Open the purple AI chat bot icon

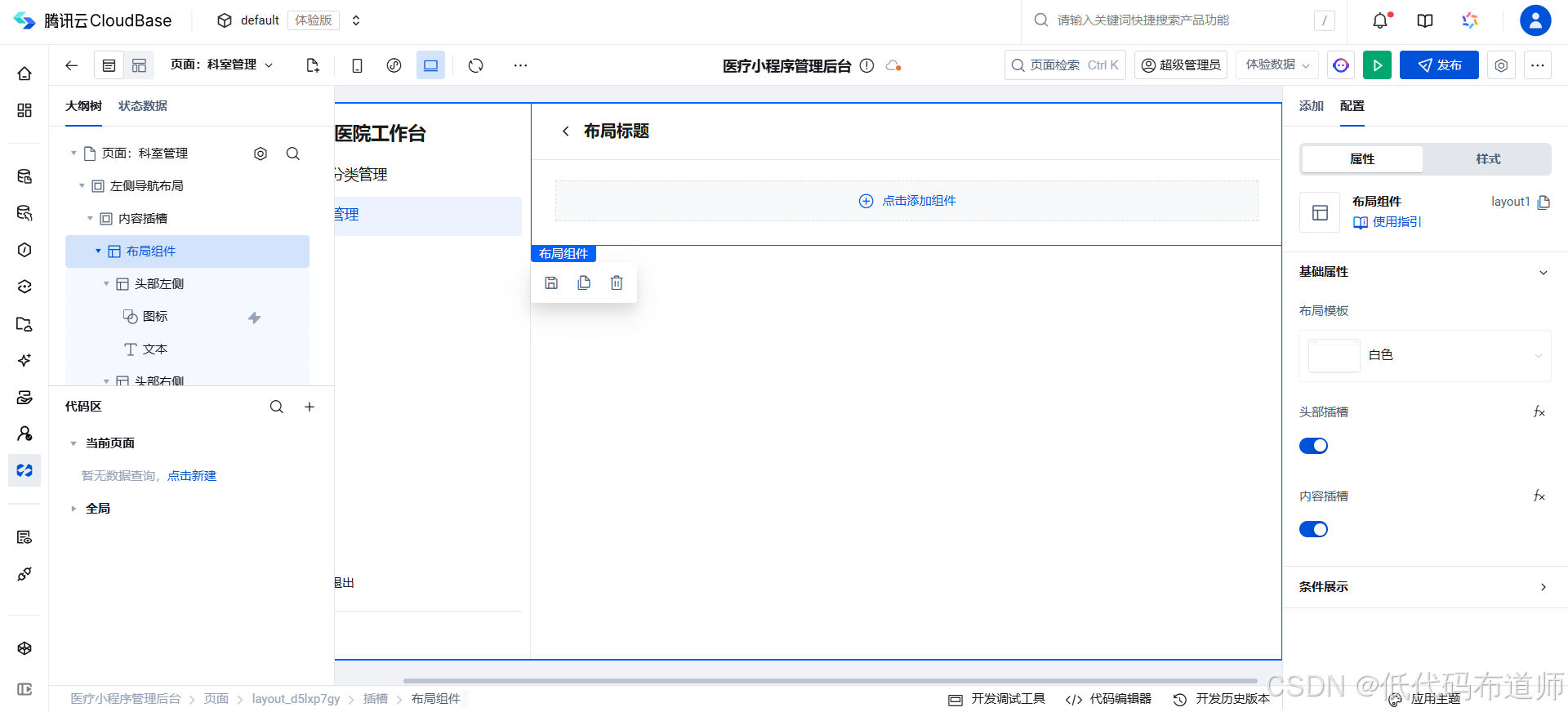pyautogui.click(x=1341, y=65)
